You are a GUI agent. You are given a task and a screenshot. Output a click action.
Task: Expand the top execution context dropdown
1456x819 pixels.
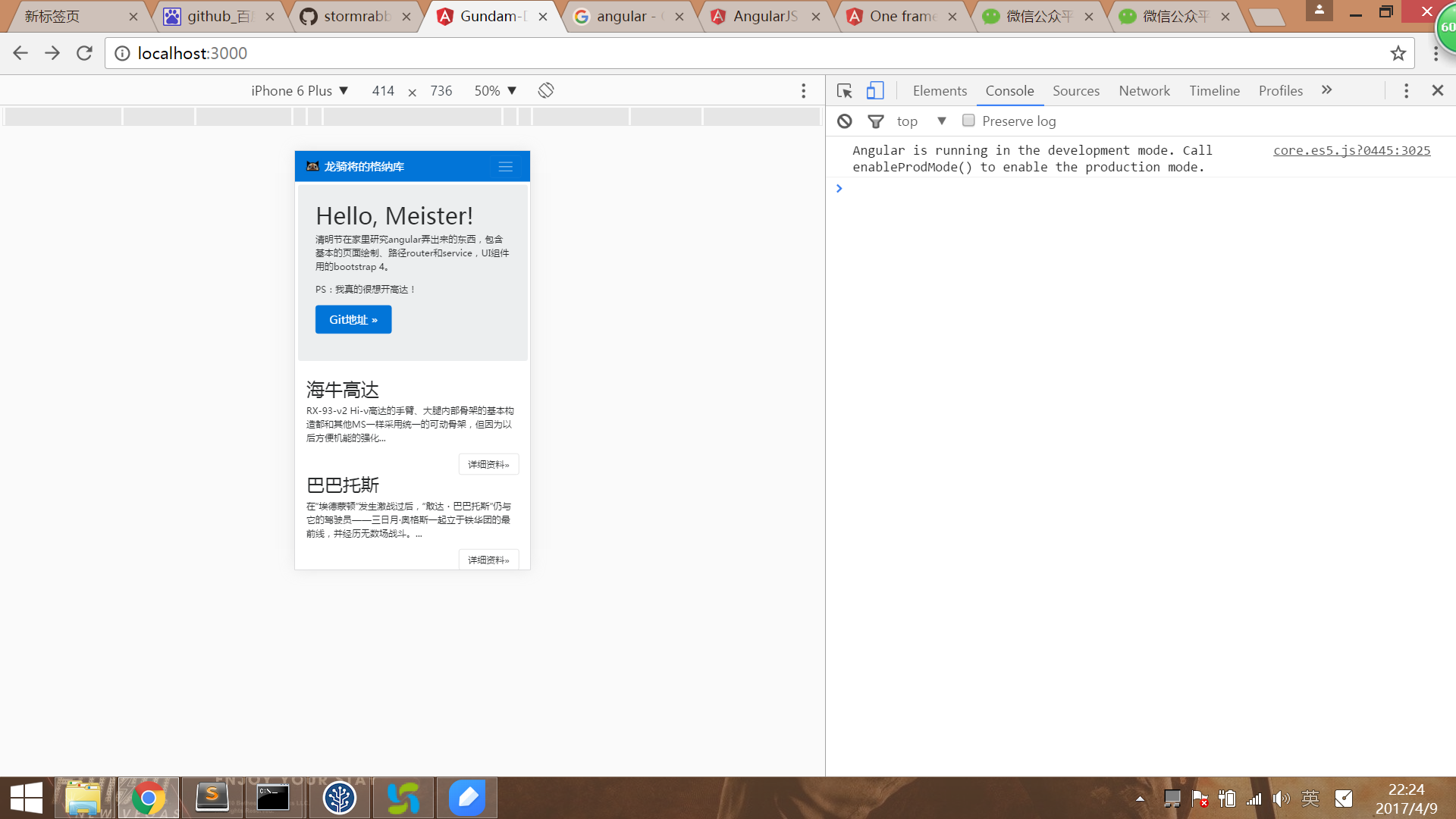921,121
